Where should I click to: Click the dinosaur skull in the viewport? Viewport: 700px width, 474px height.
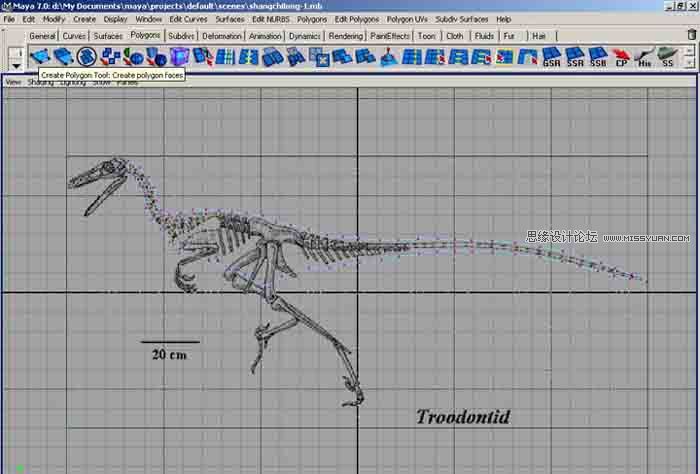100,176
